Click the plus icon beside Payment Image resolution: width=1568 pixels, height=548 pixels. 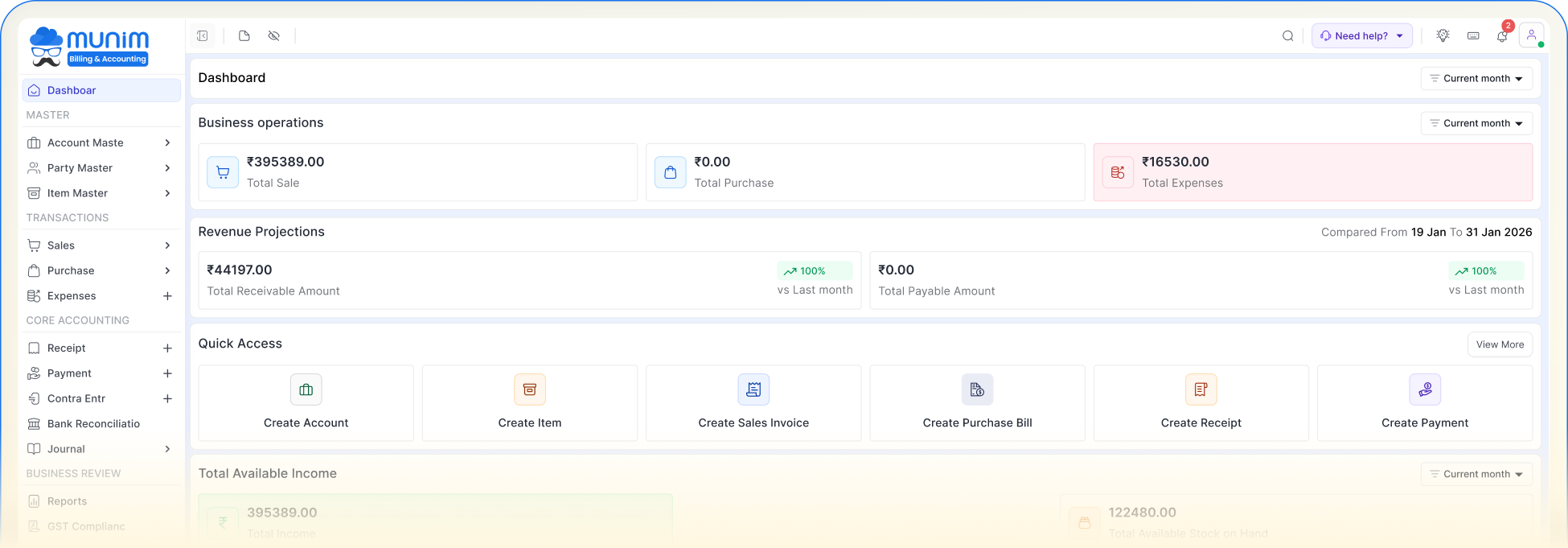point(167,374)
